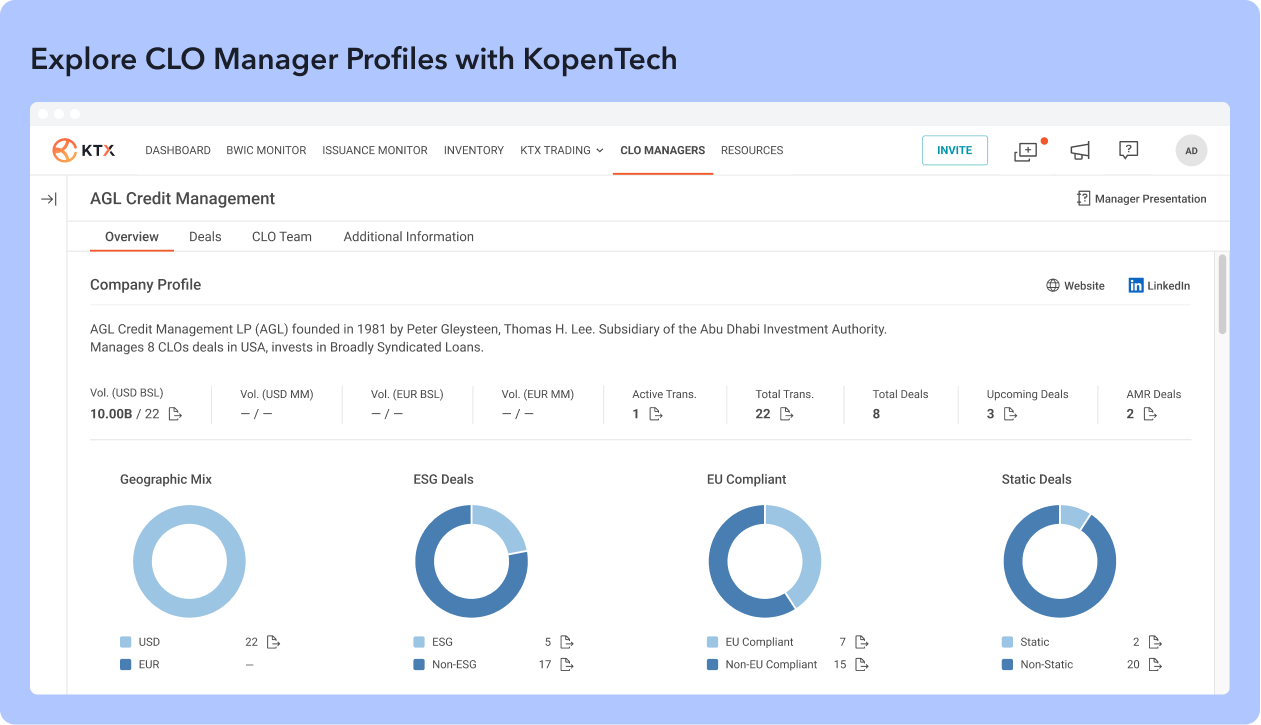Expand the KTX TRADING dropdown menu

pyautogui.click(x=562, y=150)
